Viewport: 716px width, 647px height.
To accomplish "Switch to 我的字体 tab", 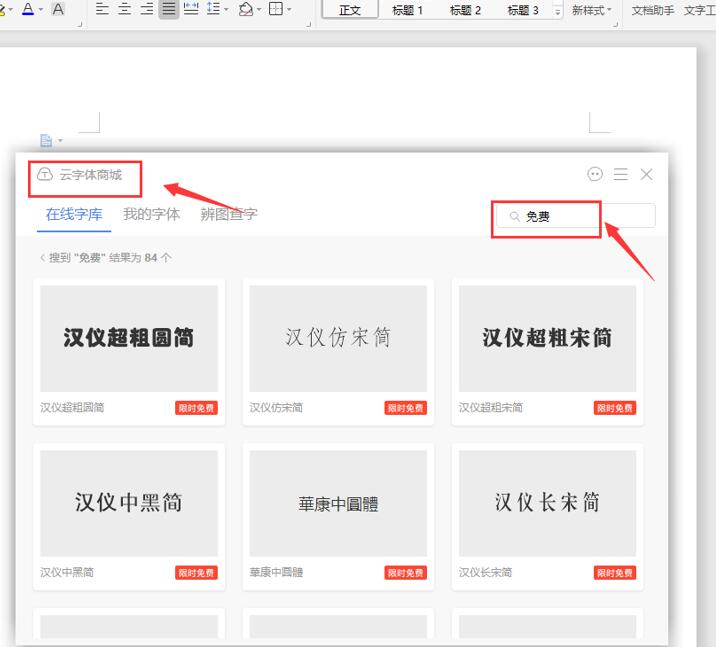I will tap(152, 214).
